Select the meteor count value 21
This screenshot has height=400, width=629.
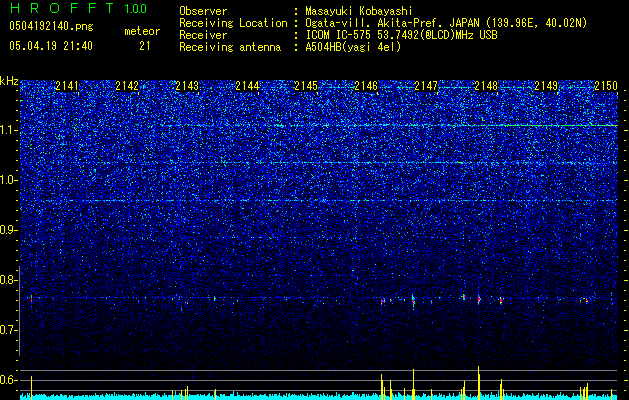(144, 46)
